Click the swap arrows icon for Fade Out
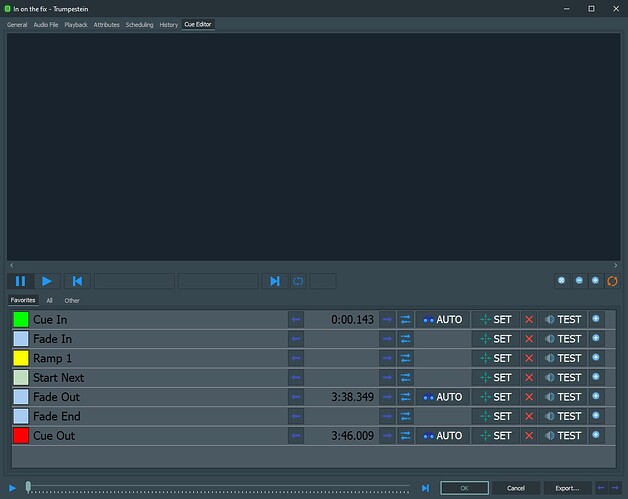Screen dimensions: 628x499 click(406, 397)
